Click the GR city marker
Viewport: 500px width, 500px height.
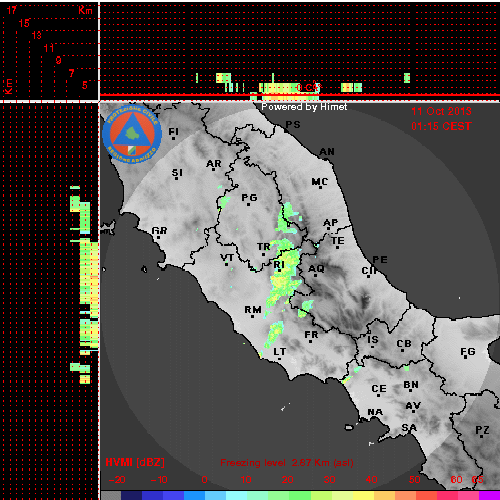click(x=158, y=237)
